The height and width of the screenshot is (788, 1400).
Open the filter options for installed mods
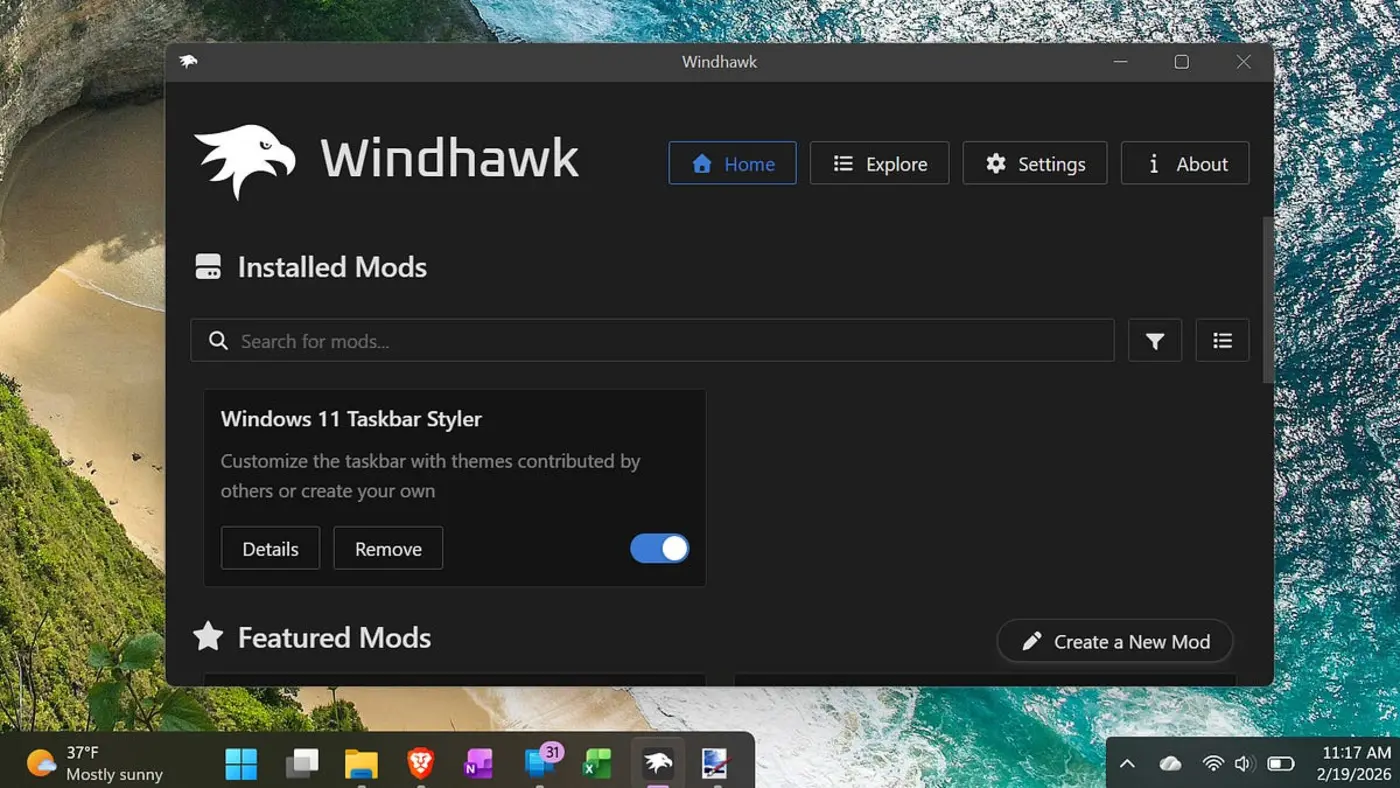(1155, 340)
